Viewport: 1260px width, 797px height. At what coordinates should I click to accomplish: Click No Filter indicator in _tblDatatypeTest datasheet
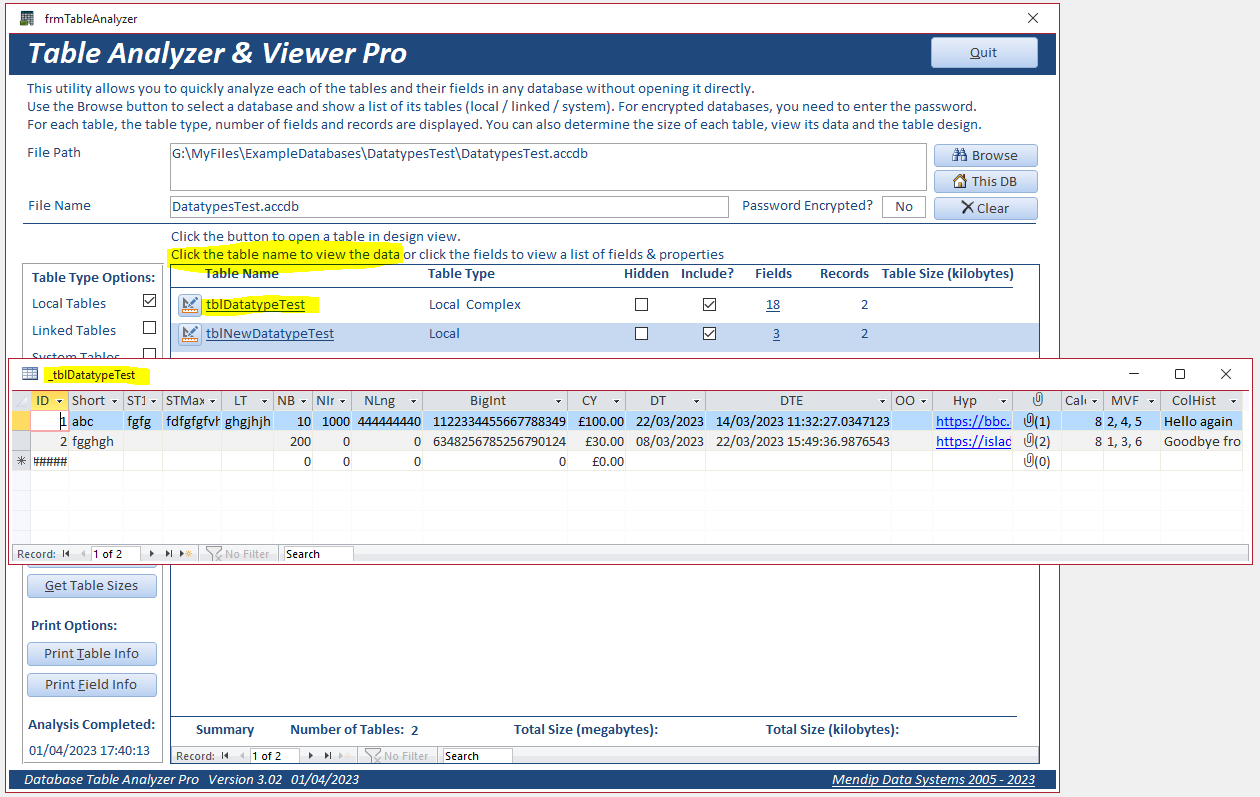click(x=239, y=554)
